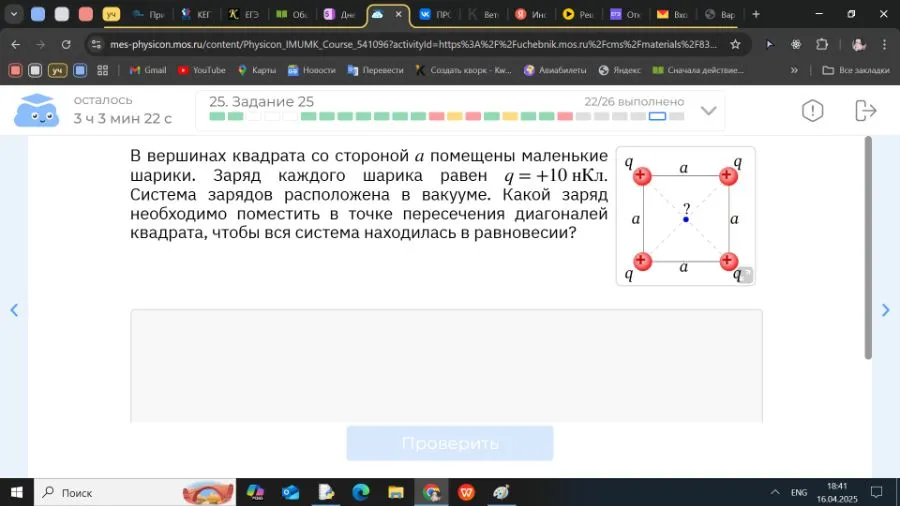Open the YouTube bookmark
Screen dimensions: 900x506
(x=201, y=70)
